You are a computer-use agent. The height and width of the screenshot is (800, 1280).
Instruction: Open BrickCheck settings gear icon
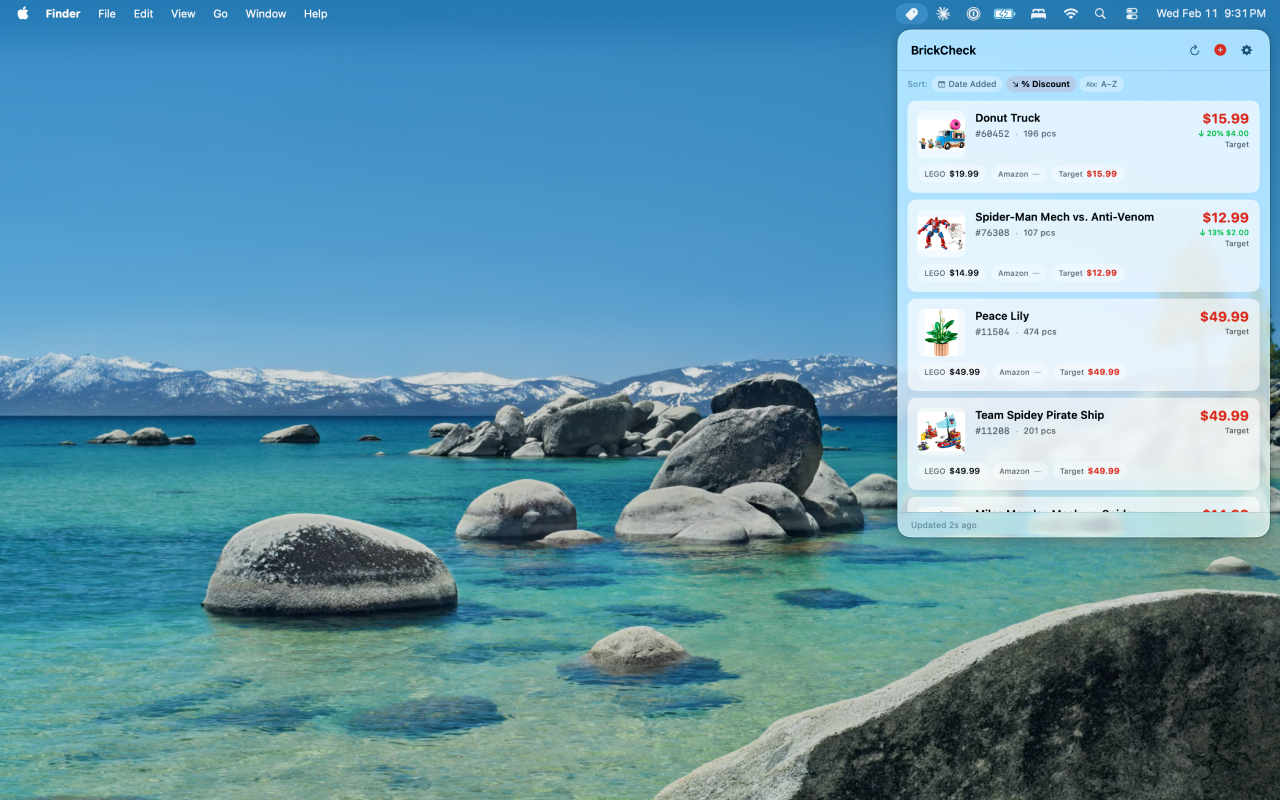tap(1246, 50)
